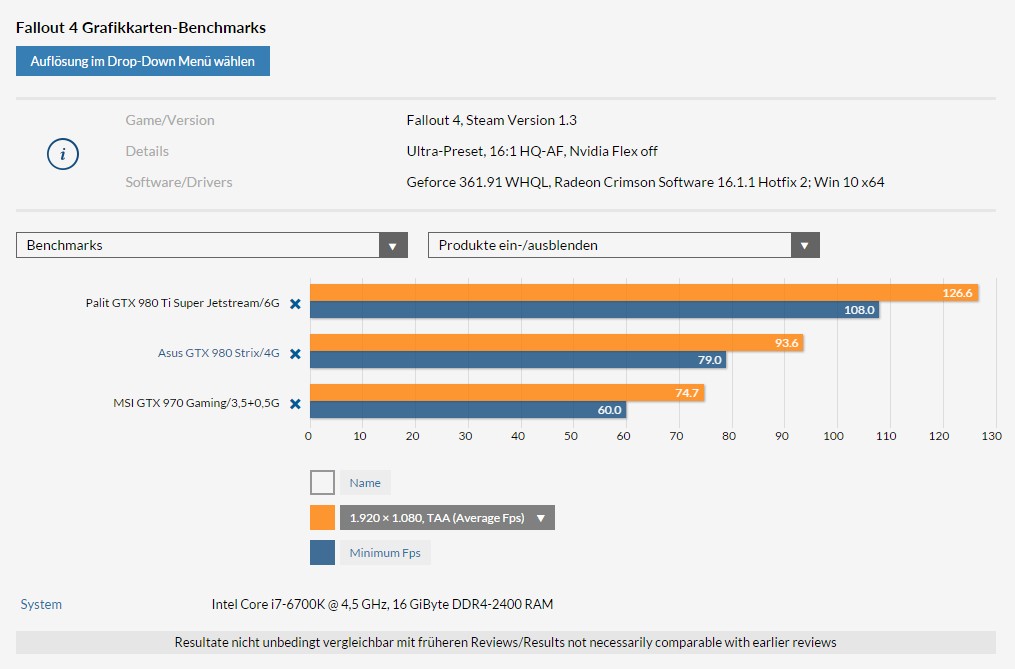The width and height of the screenshot is (1015, 669).
Task: Click the blue Minimum Fps swatch
Action: click(322, 552)
